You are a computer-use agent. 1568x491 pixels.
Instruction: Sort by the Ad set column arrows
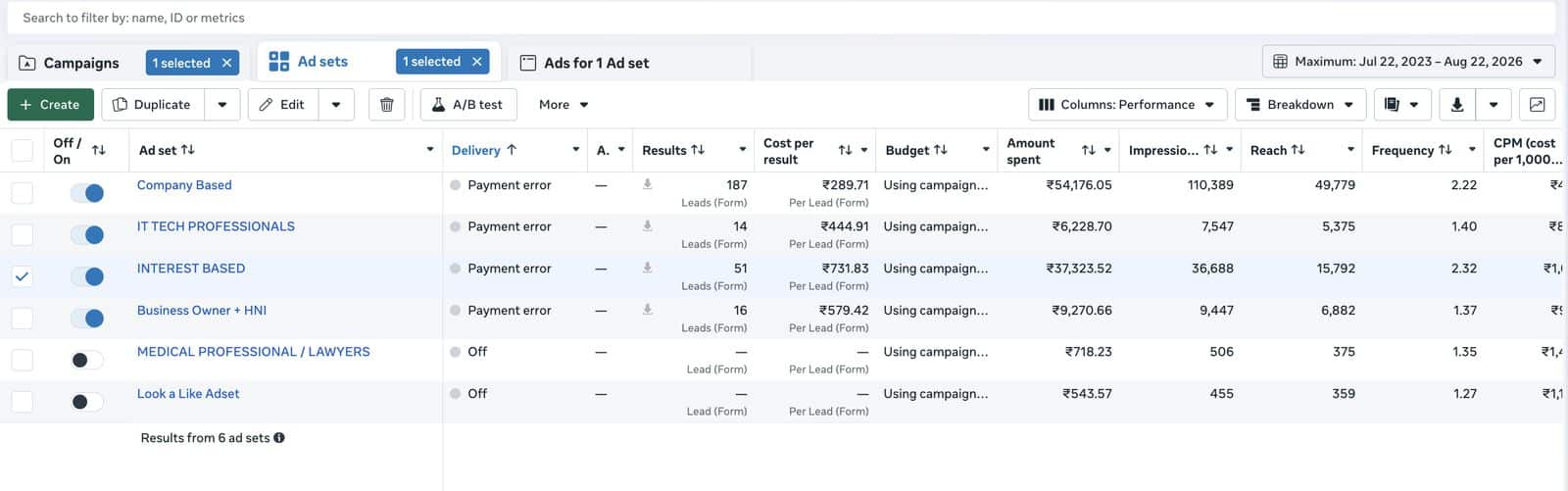coord(188,150)
